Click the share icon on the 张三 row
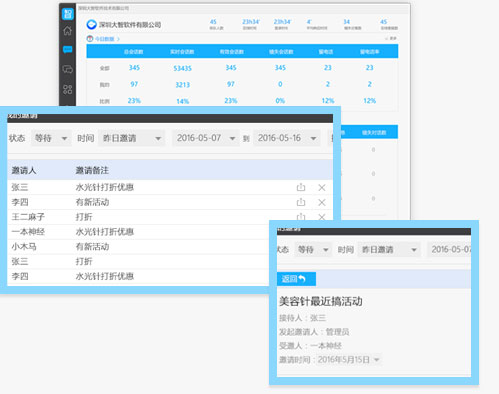Image resolution: width=499 pixels, height=394 pixels. (x=301, y=187)
